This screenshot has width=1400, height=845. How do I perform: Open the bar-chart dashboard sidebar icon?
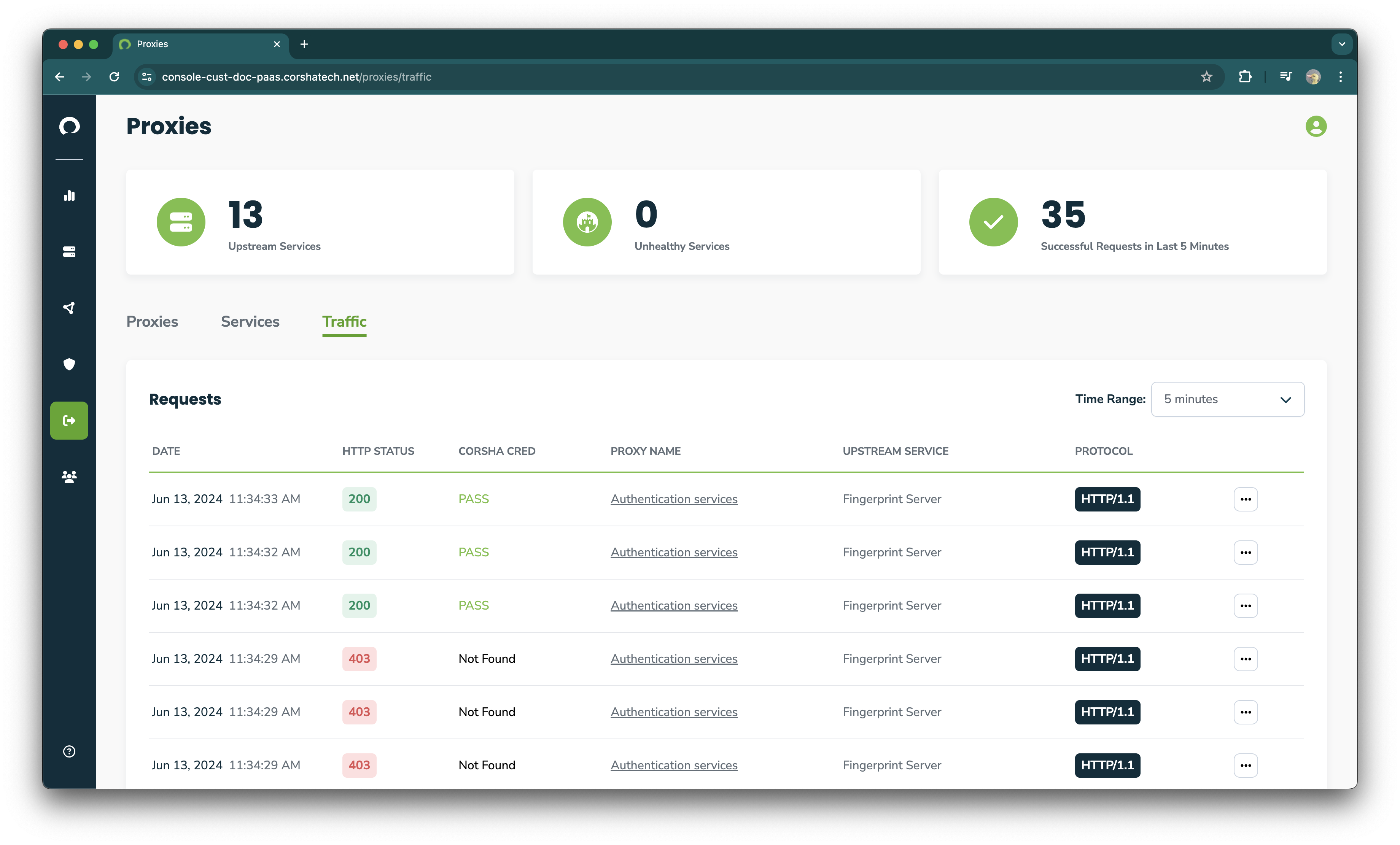69,195
